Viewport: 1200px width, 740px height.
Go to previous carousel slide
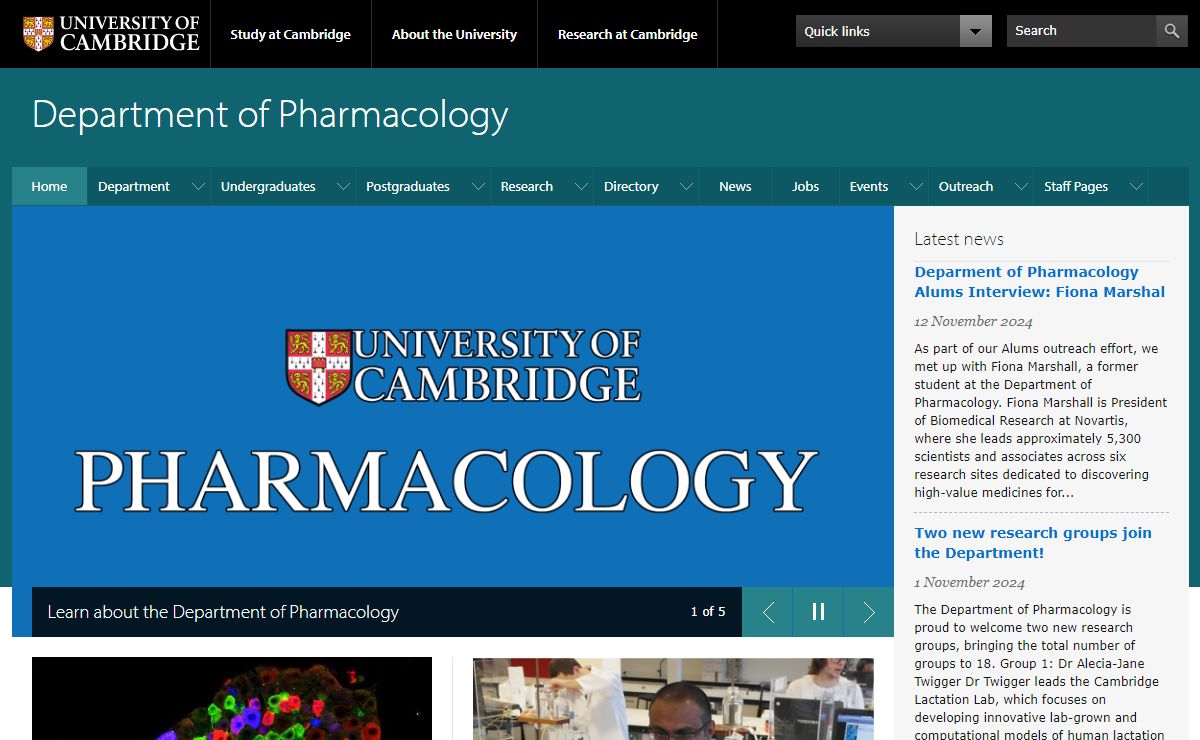point(768,612)
